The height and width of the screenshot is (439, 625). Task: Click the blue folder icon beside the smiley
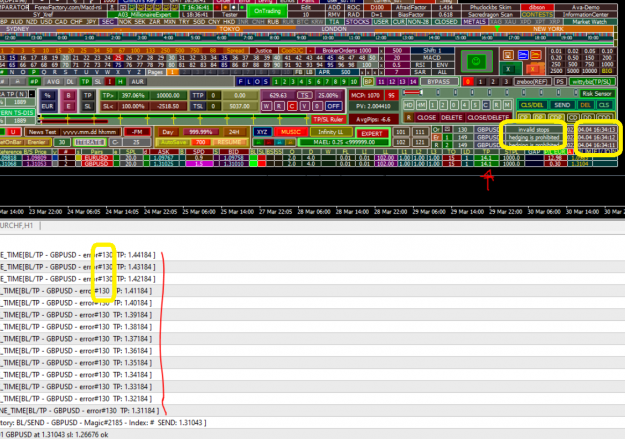tap(523, 55)
